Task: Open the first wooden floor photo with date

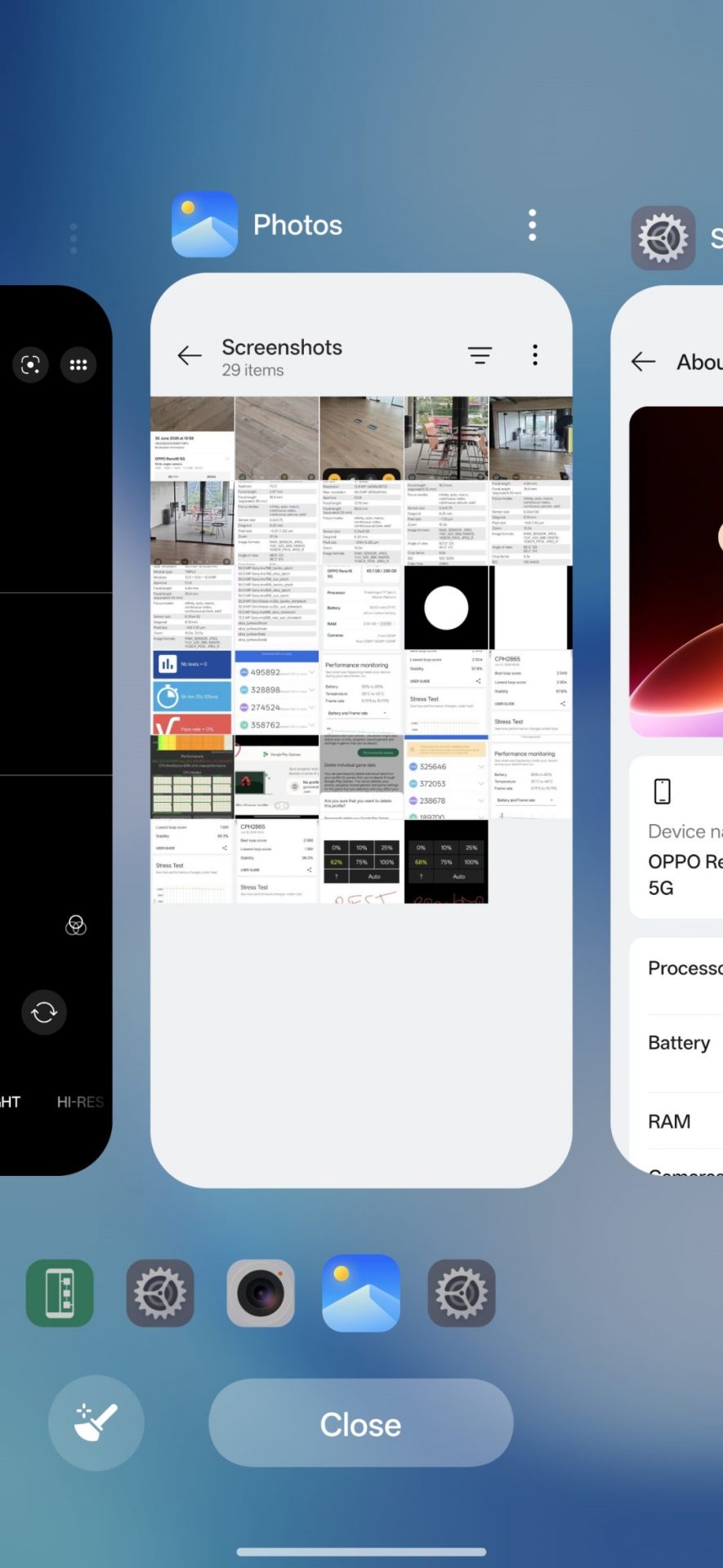Action: click(x=192, y=439)
